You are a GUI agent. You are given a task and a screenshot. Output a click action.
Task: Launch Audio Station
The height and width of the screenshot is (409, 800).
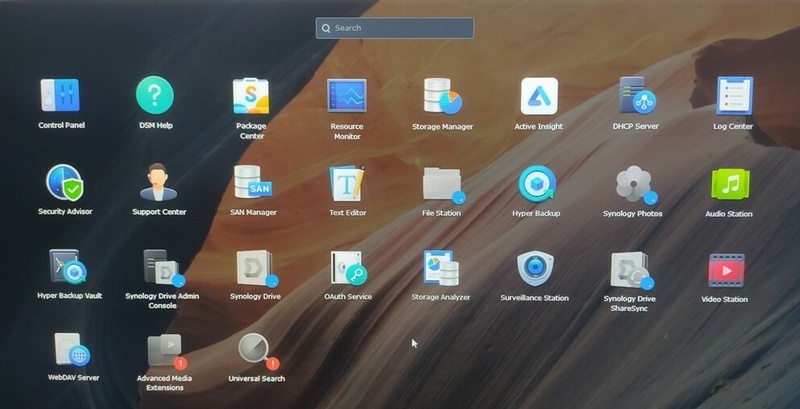click(730, 184)
